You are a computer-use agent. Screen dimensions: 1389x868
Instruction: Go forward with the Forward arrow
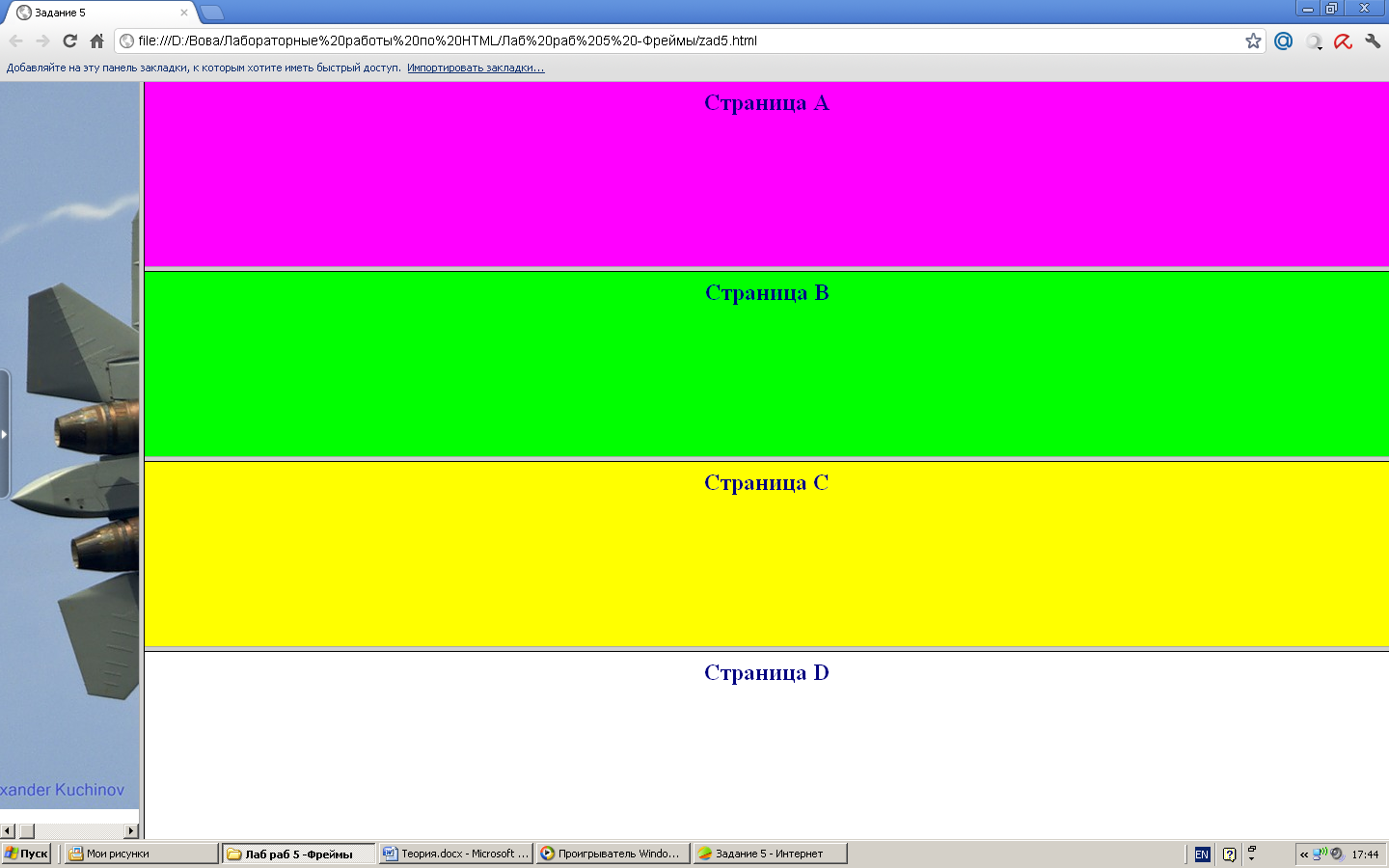42,41
